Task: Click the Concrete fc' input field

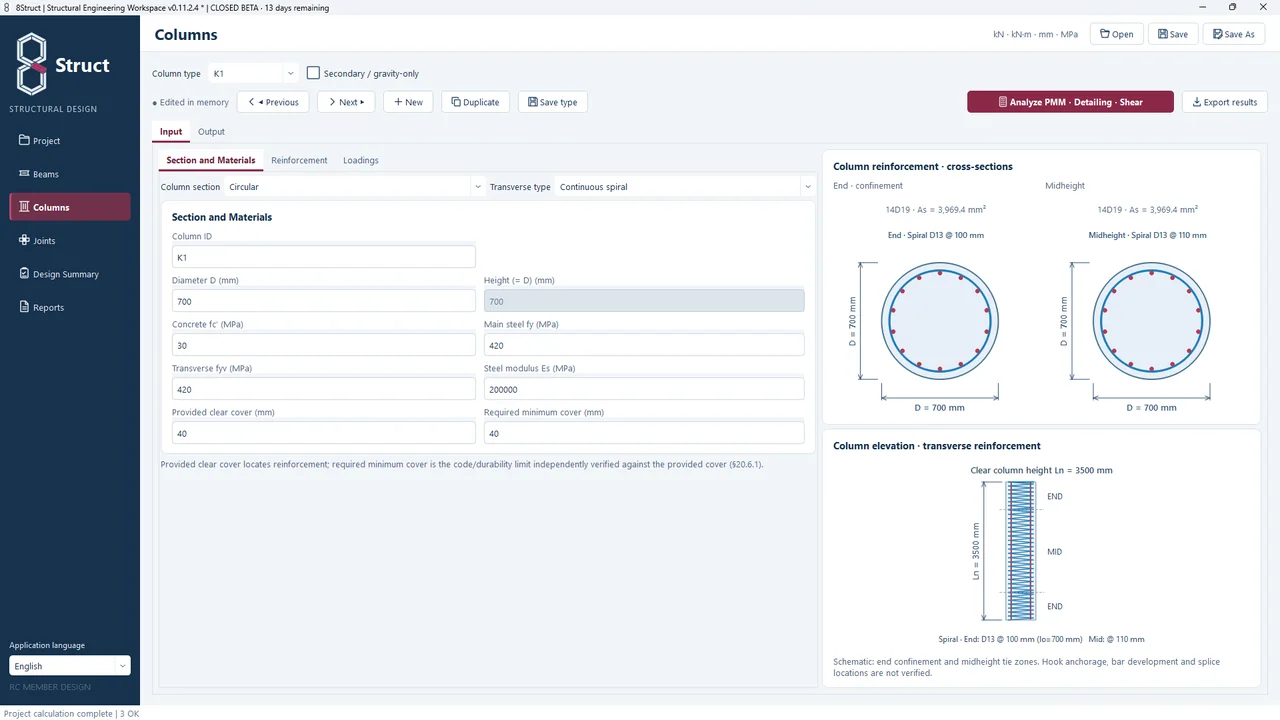Action: coord(324,345)
